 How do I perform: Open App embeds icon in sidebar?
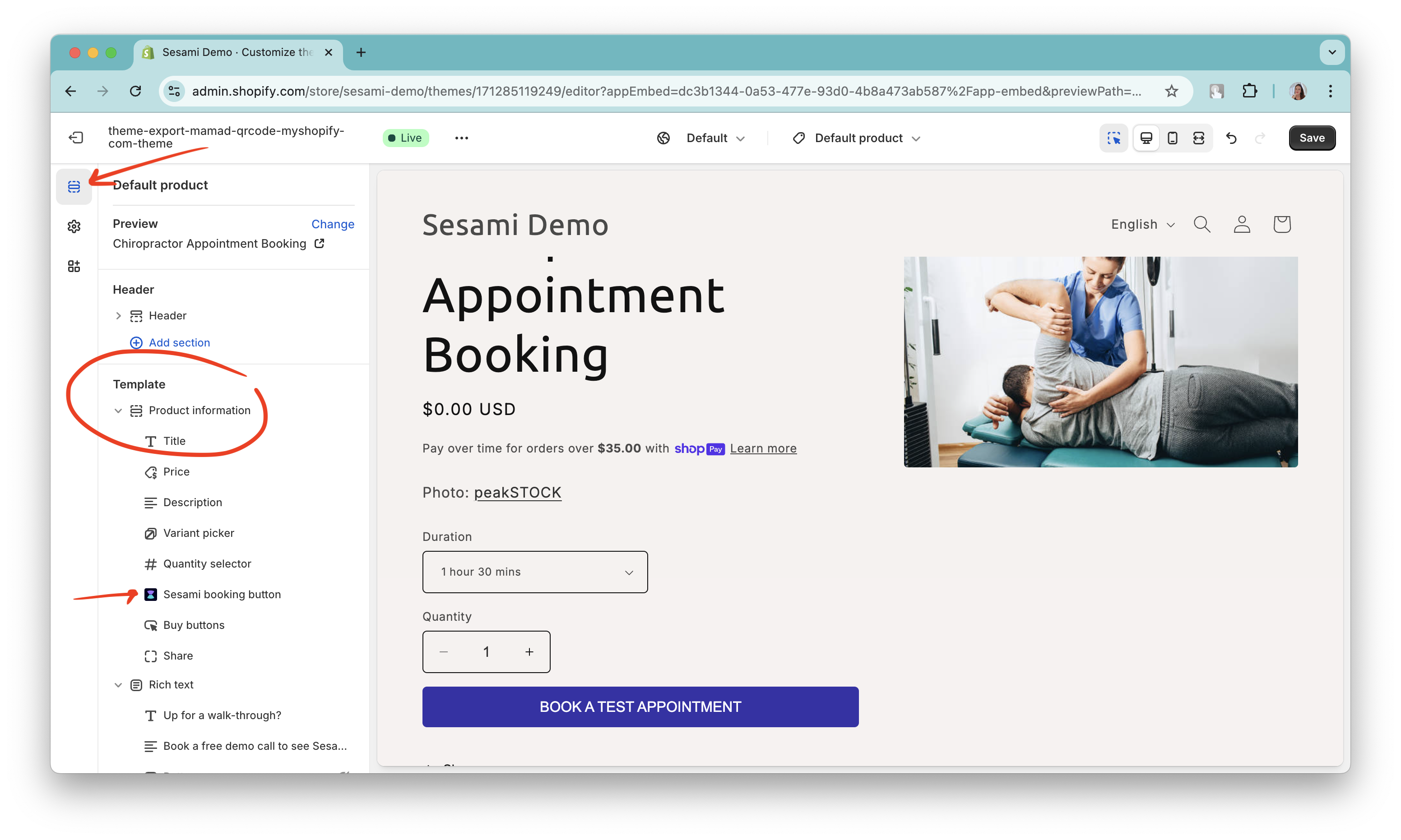coord(74,266)
